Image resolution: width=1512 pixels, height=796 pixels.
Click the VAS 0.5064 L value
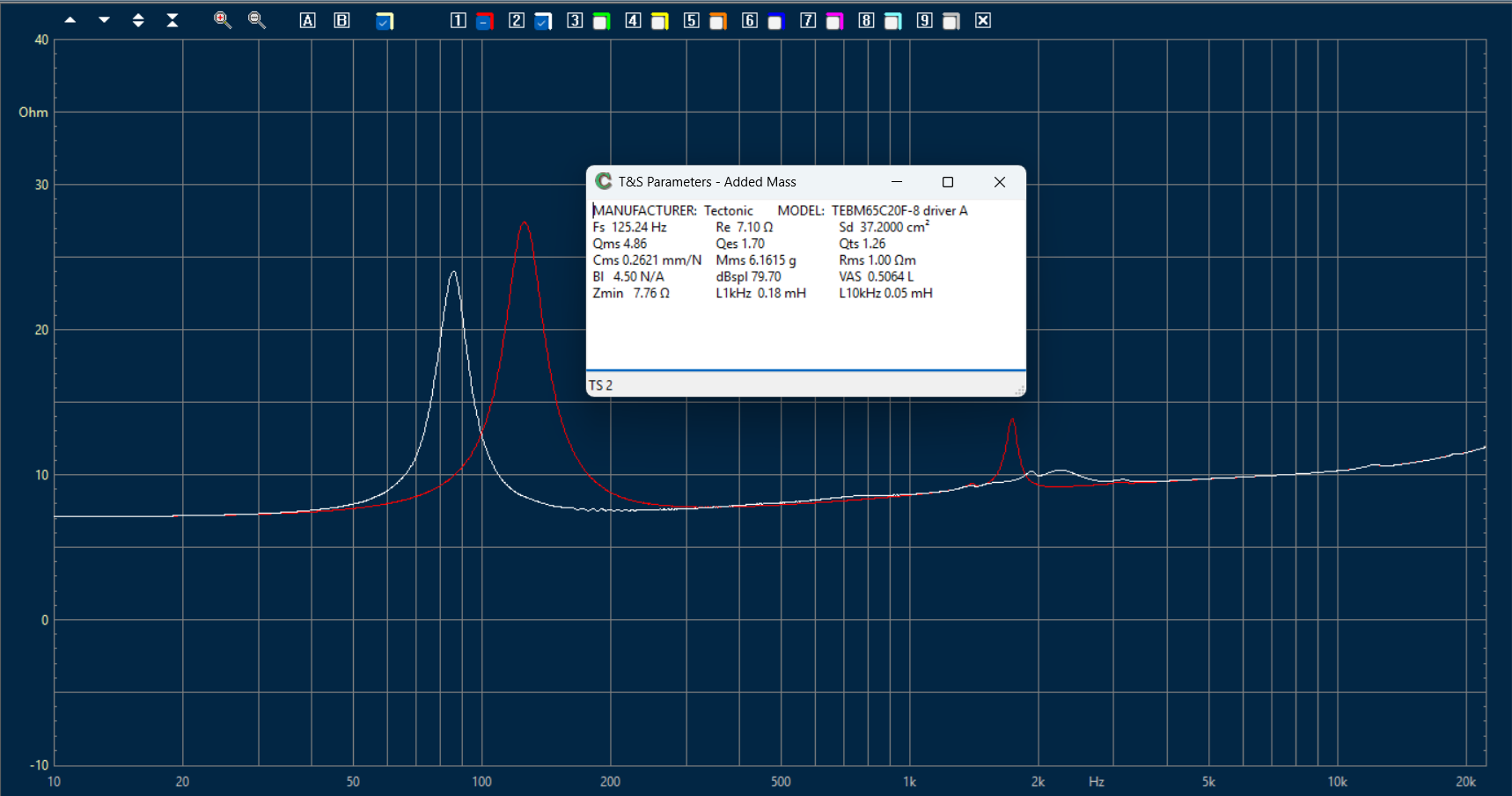point(877,277)
